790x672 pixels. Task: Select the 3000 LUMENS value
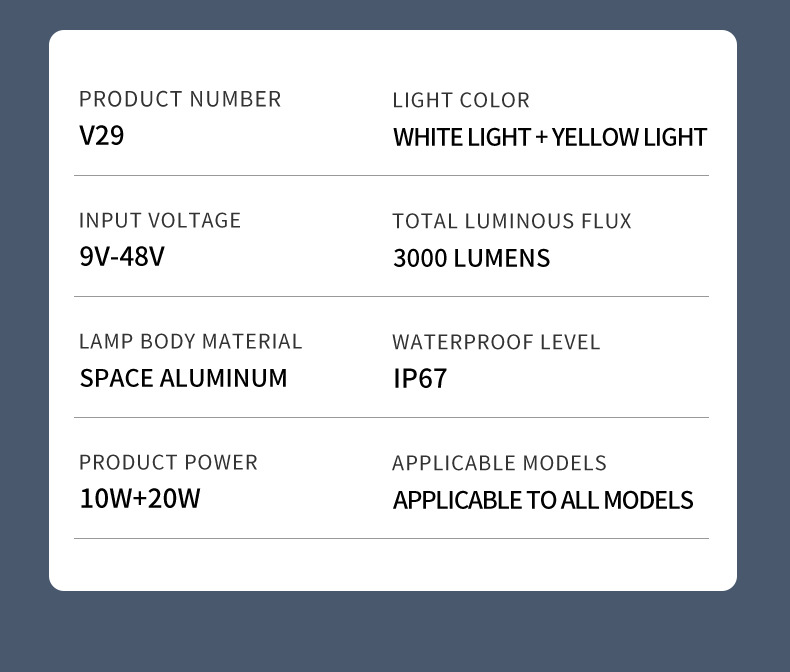click(471, 258)
